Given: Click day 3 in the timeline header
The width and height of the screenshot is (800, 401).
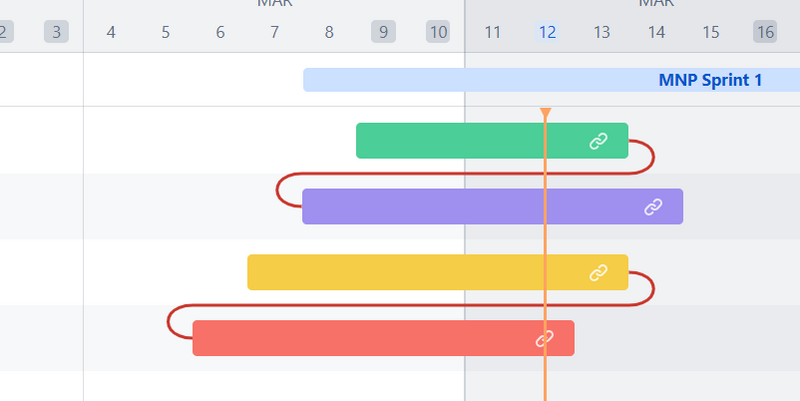Looking at the screenshot, I should pyautogui.click(x=56, y=32).
